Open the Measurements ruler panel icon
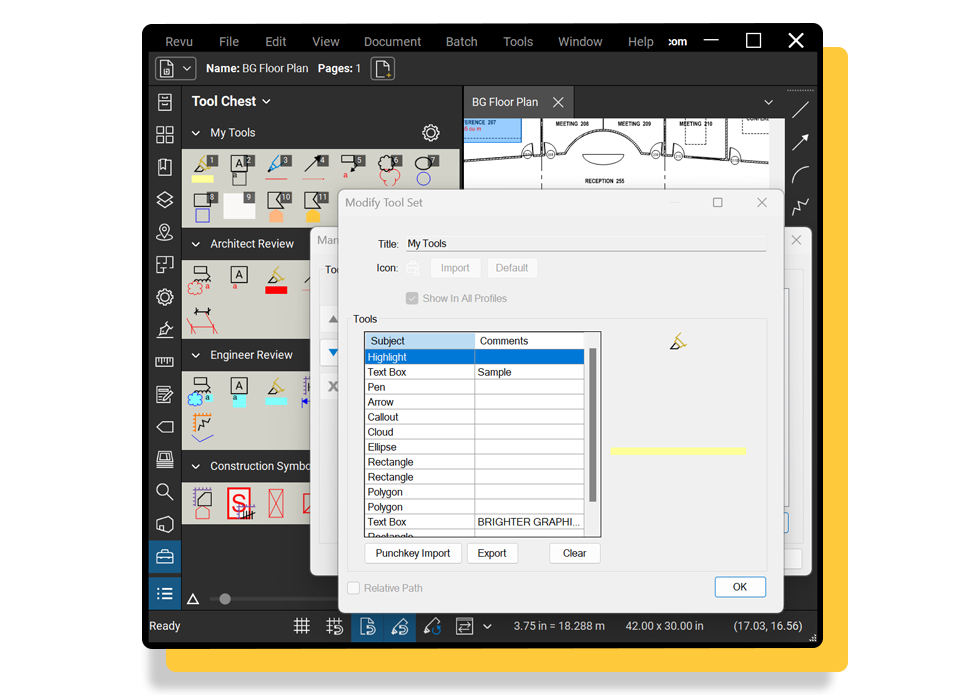This screenshot has height=695, width=973. (x=164, y=362)
